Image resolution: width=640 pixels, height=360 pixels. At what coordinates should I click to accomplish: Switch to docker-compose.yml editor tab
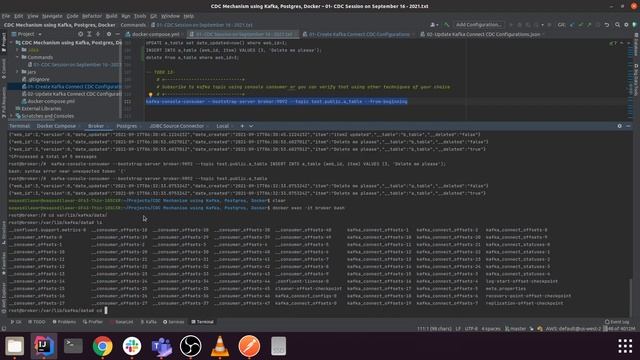(155, 34)
